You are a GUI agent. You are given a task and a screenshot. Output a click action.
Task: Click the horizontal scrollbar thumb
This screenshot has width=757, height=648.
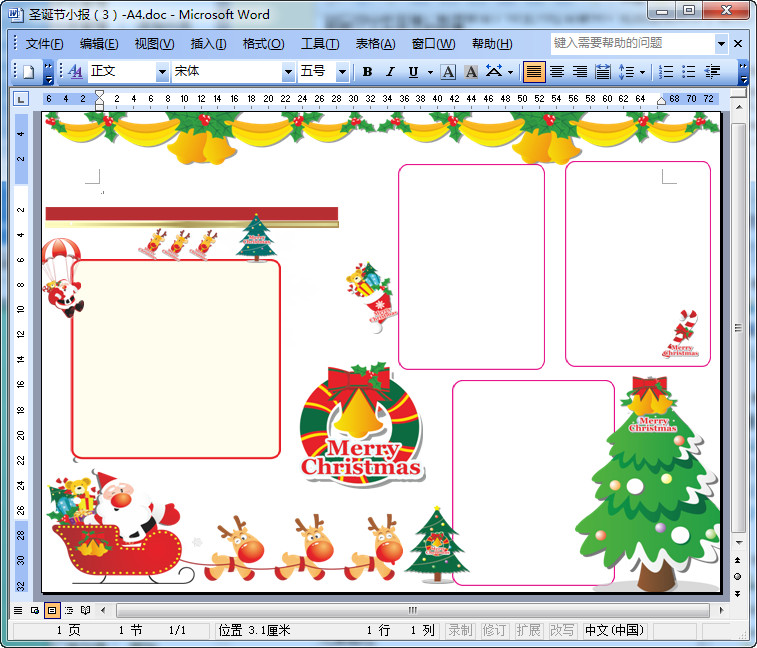tap(413, 610)
